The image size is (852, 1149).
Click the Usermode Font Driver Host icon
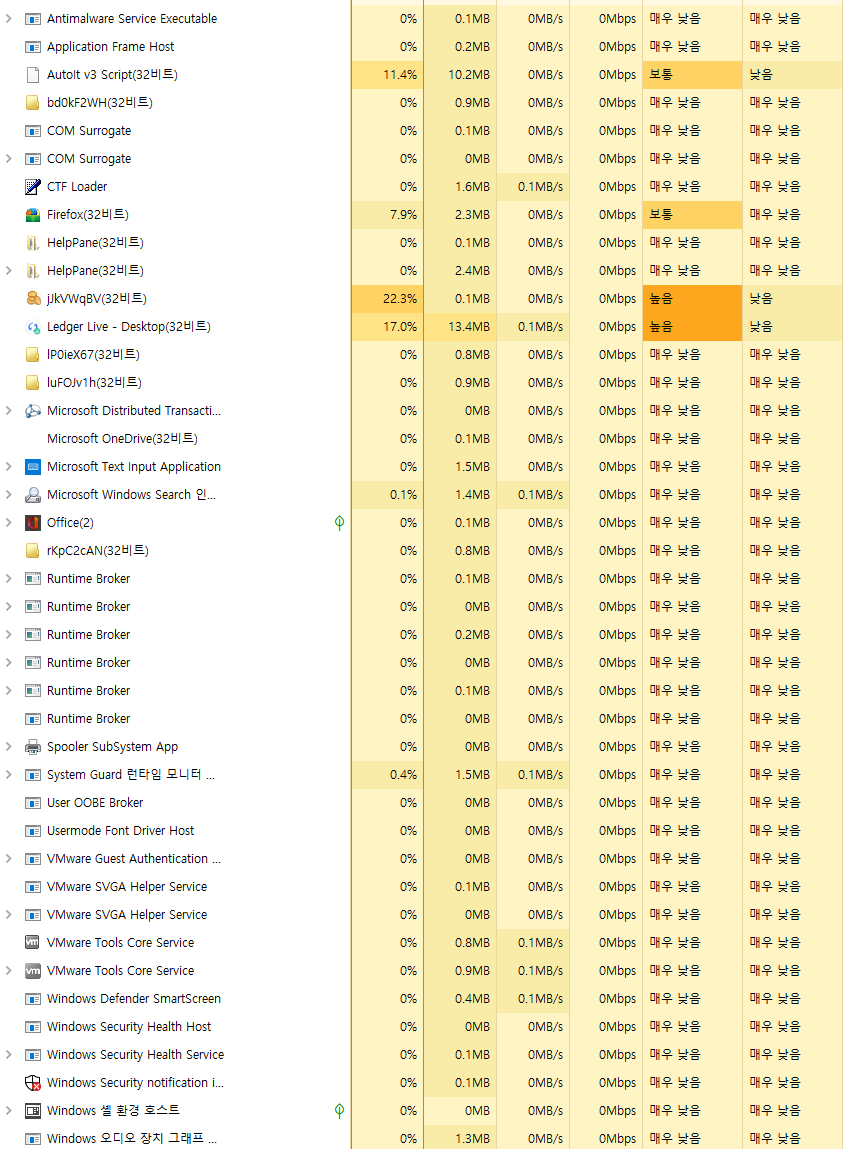[x=32, y=831]
